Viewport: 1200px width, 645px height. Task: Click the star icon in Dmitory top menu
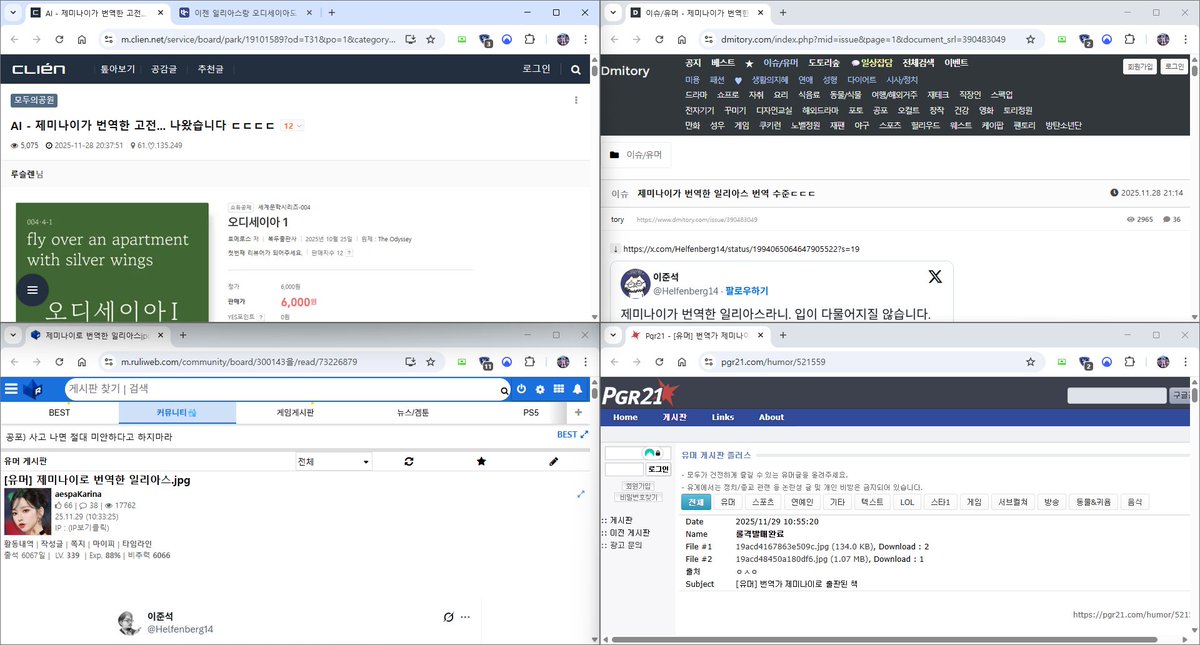(749, 62)
